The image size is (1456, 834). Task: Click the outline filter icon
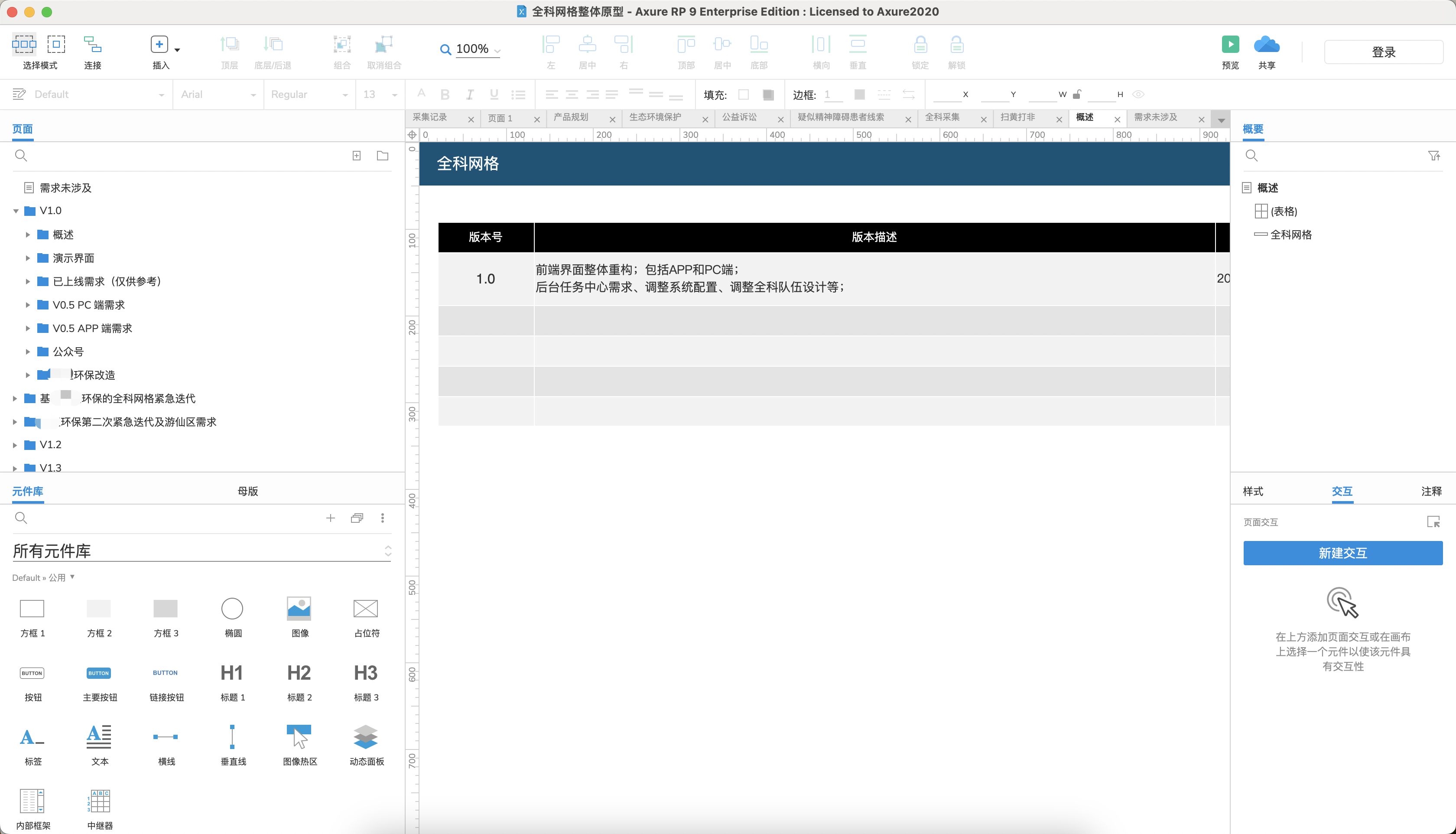(1433, 156)
